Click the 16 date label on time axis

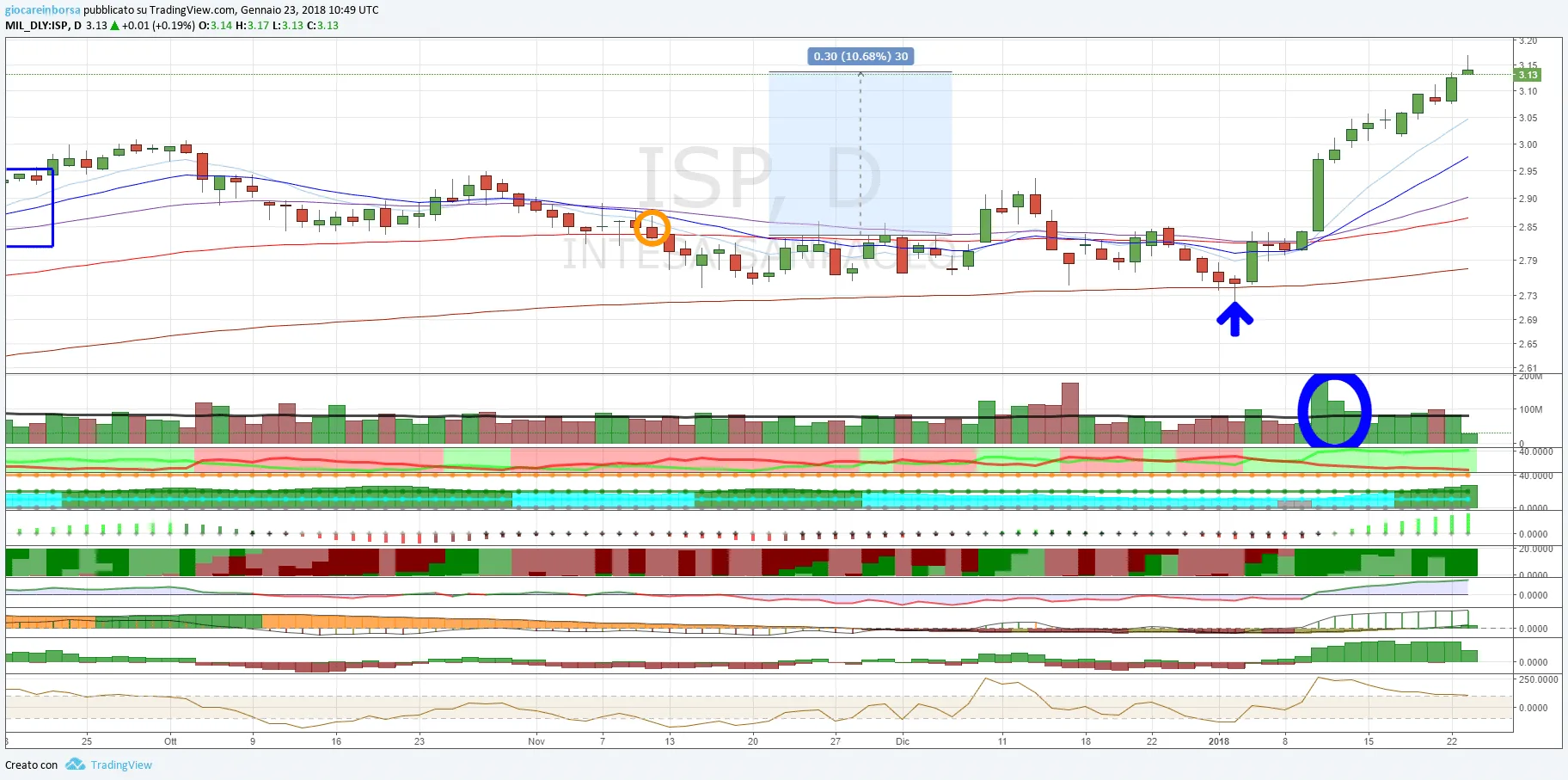336,741
